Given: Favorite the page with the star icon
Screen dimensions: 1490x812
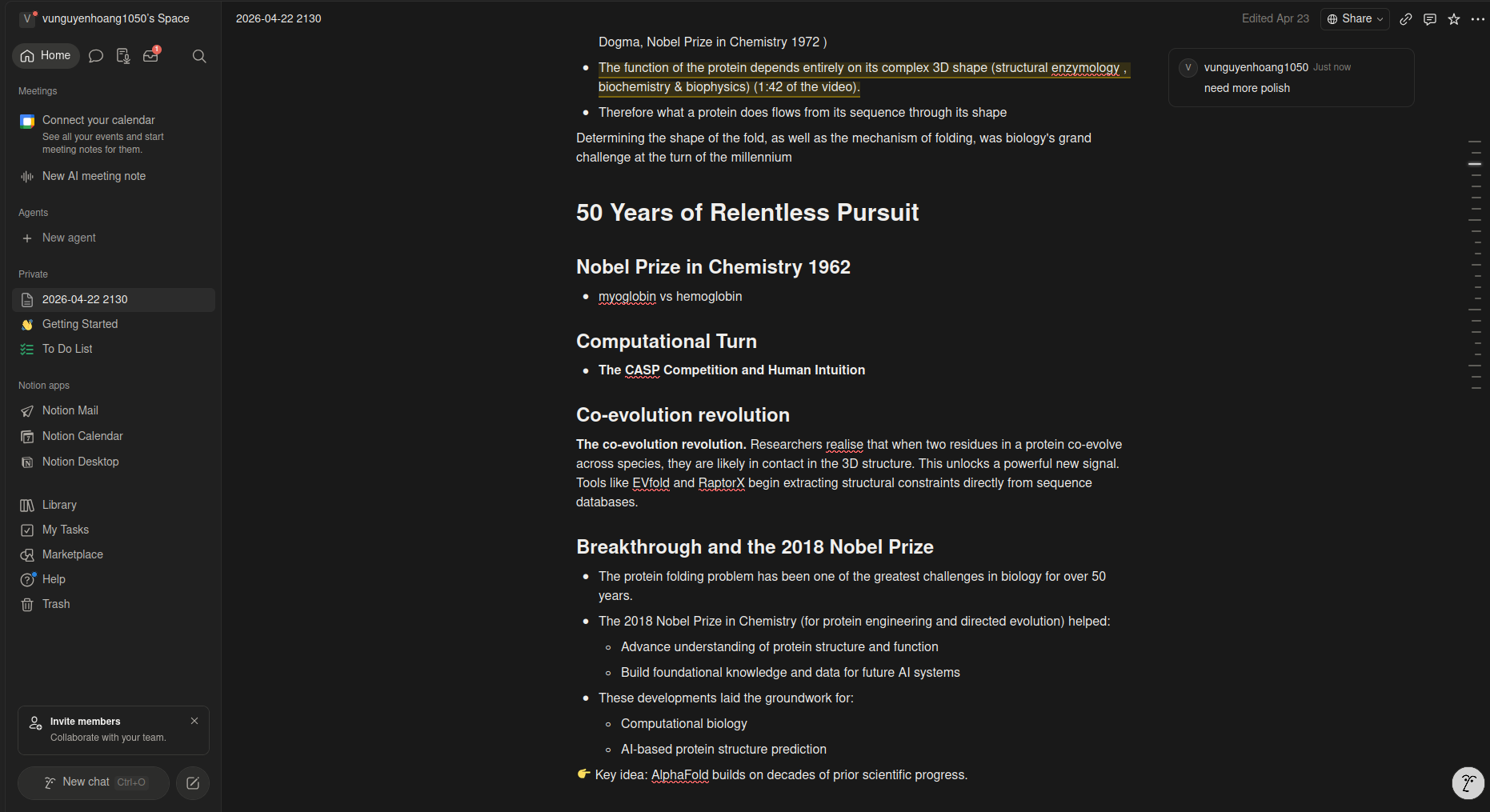Looking at the screenshot, I should 1454,18.
